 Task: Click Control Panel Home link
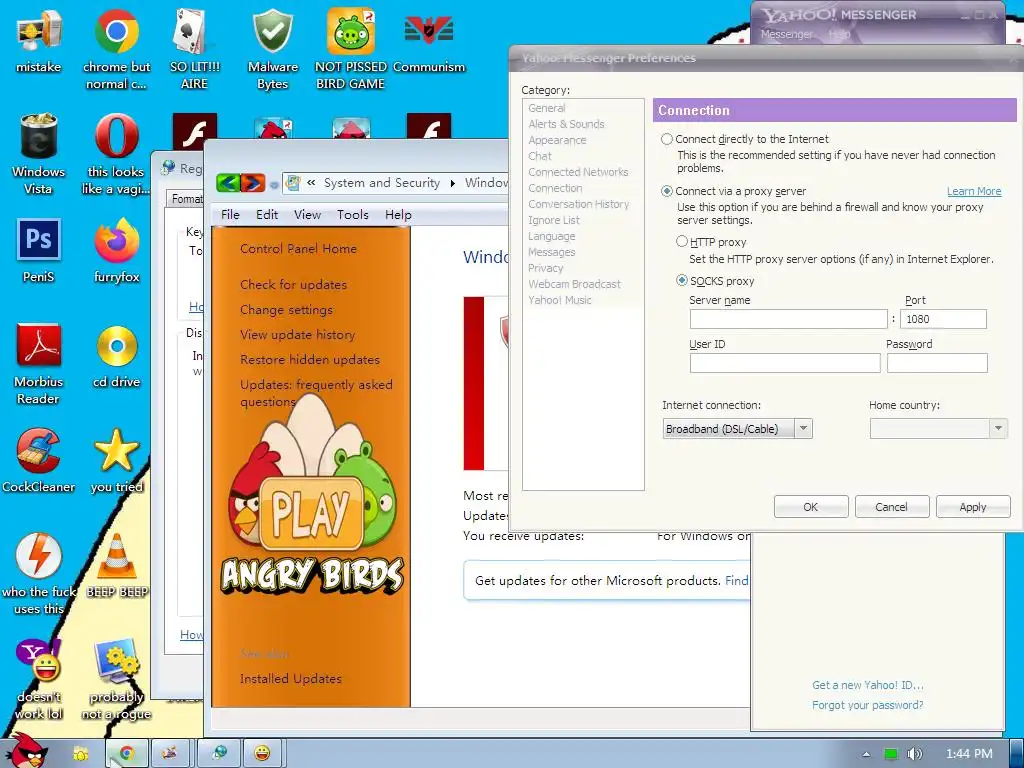pyautogui.click(x=298, y=249)
